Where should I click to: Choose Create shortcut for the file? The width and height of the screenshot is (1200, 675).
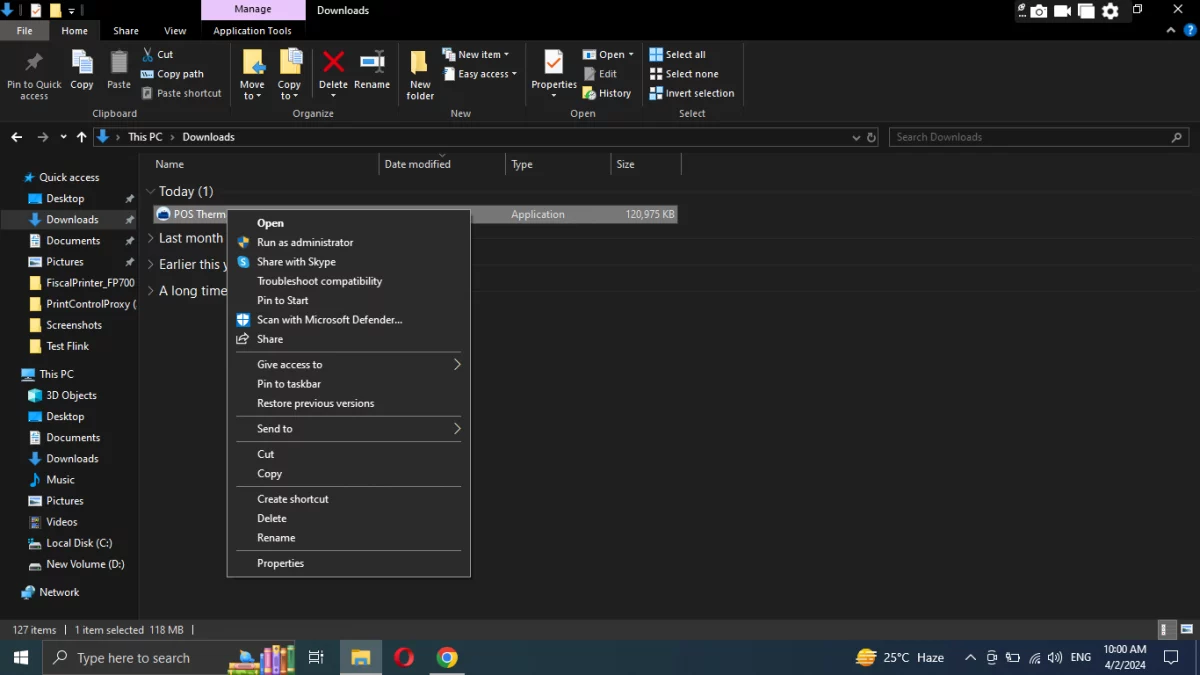[292, 498]
